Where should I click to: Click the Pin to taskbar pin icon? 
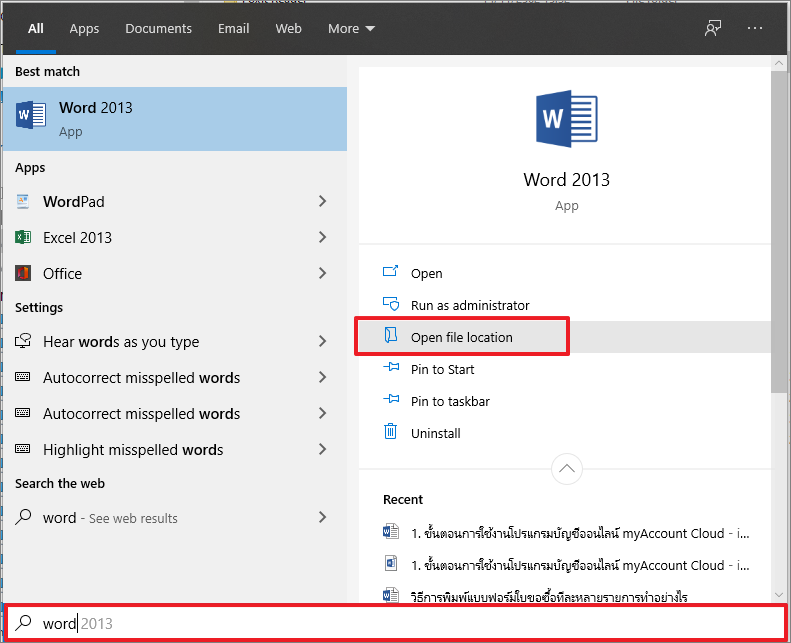click(391, 399)
